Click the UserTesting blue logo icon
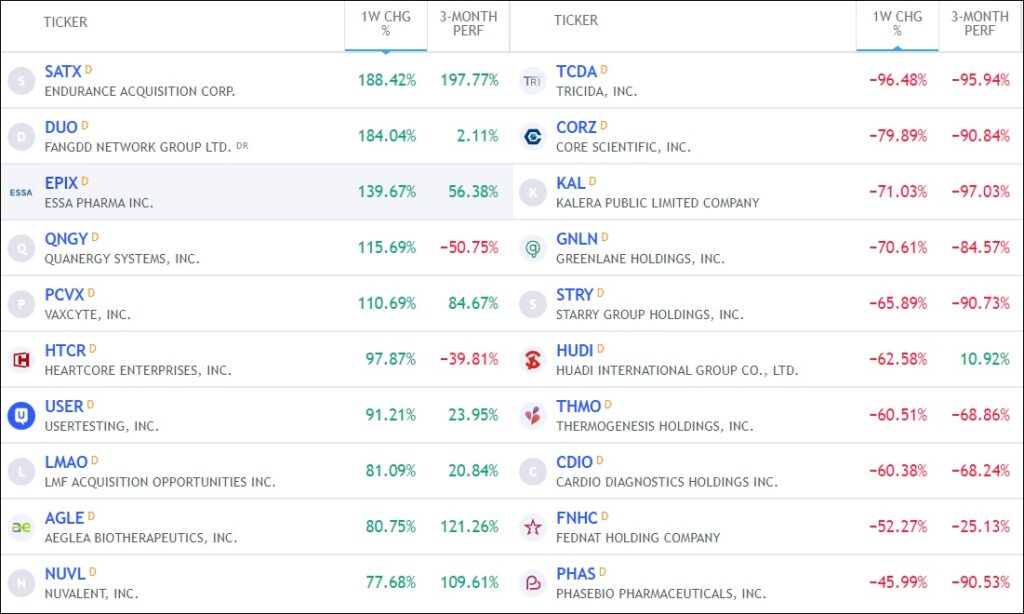1024x614 pixels. (x=21, y=416)
